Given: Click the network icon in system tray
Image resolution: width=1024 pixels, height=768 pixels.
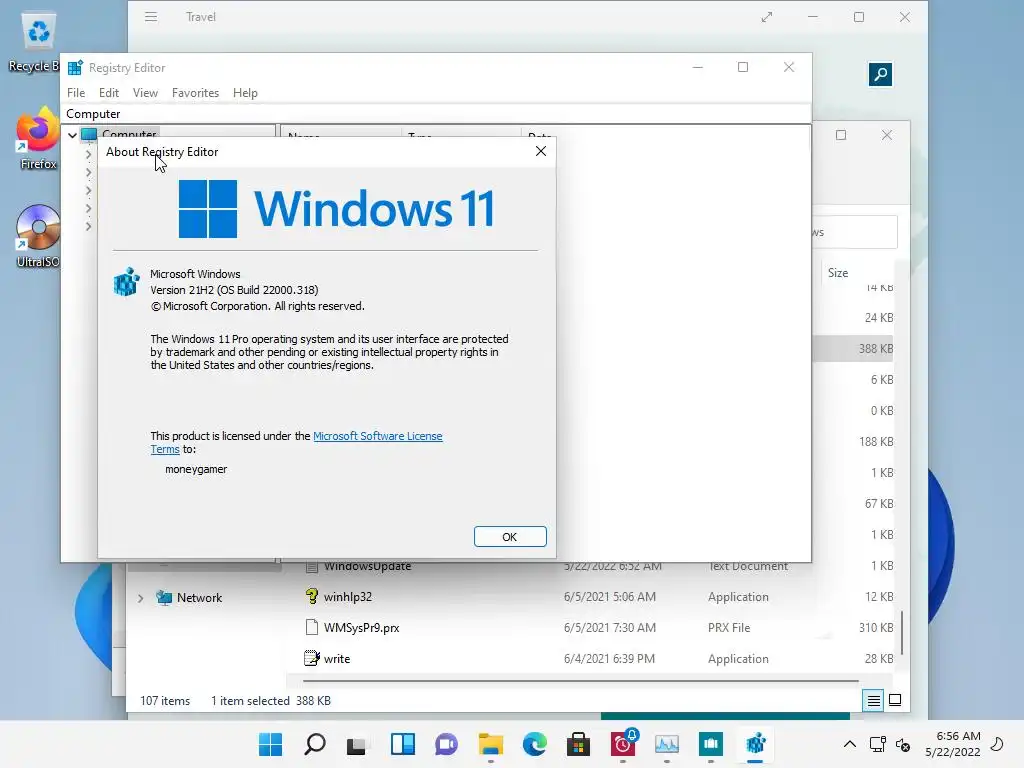Looking at the screenshot, I should pyautogui.click(x=878, y=744).
